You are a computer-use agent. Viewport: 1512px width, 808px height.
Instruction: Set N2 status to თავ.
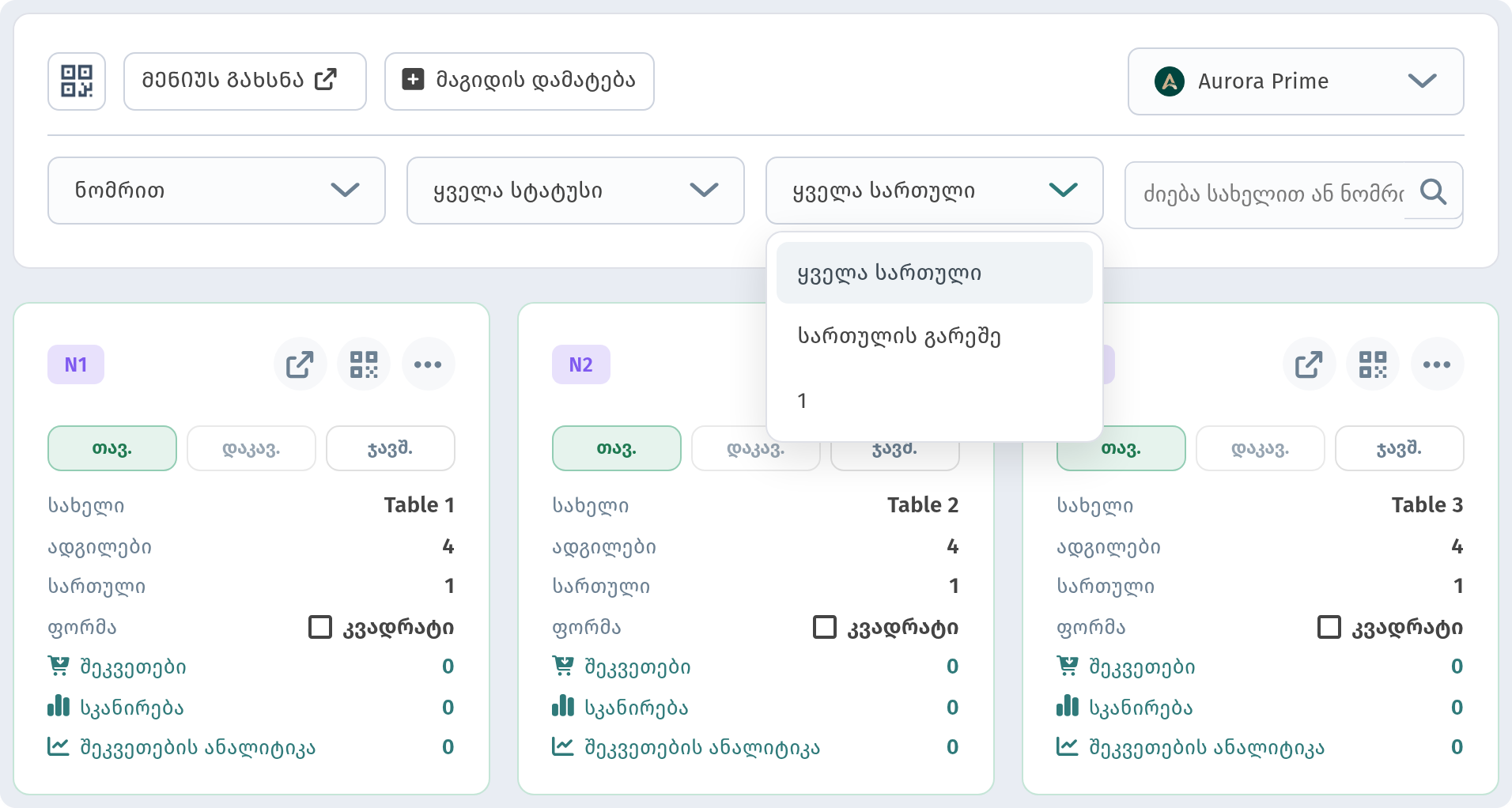[x=617, y=448]
